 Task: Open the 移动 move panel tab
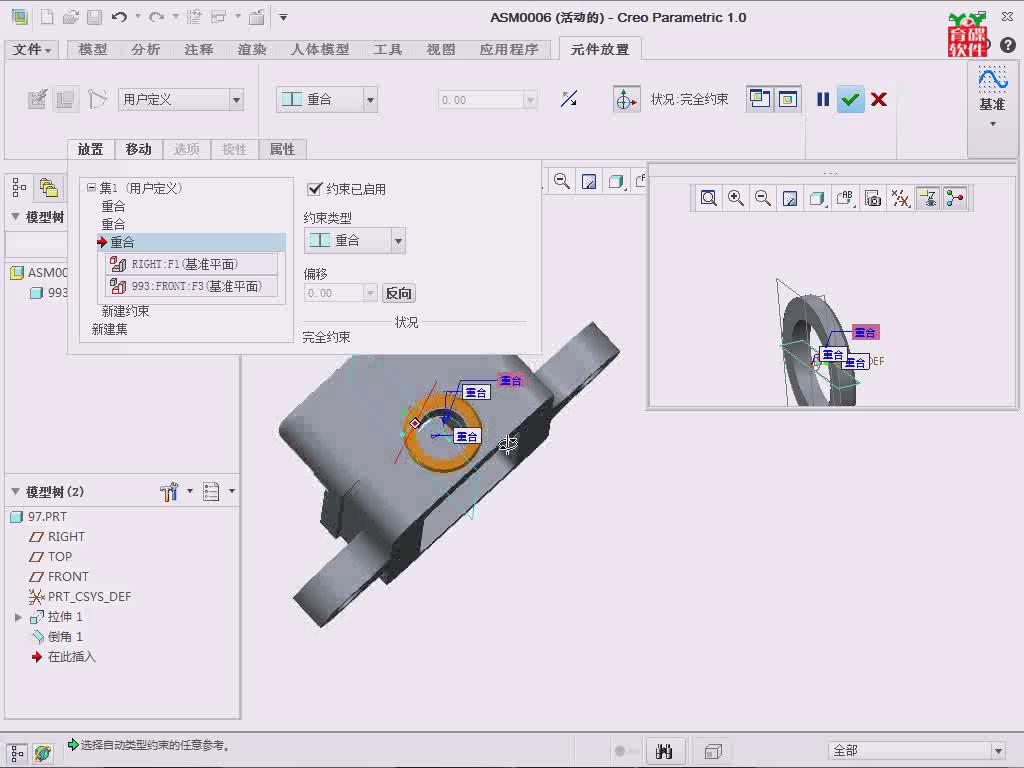138,150
